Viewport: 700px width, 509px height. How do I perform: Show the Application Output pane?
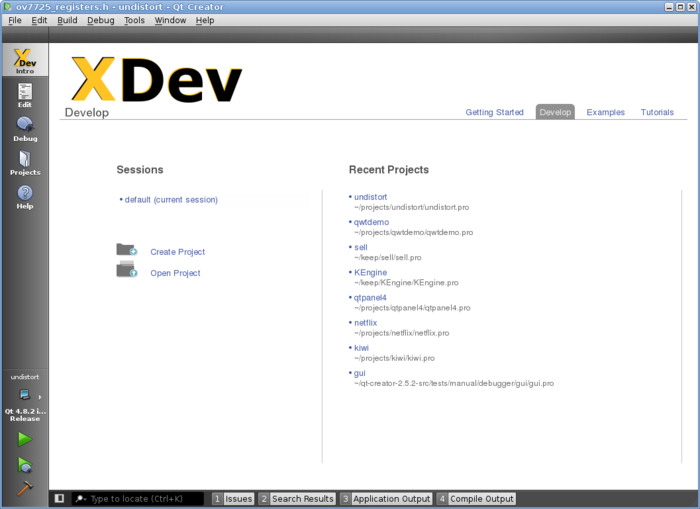[385, 499]
